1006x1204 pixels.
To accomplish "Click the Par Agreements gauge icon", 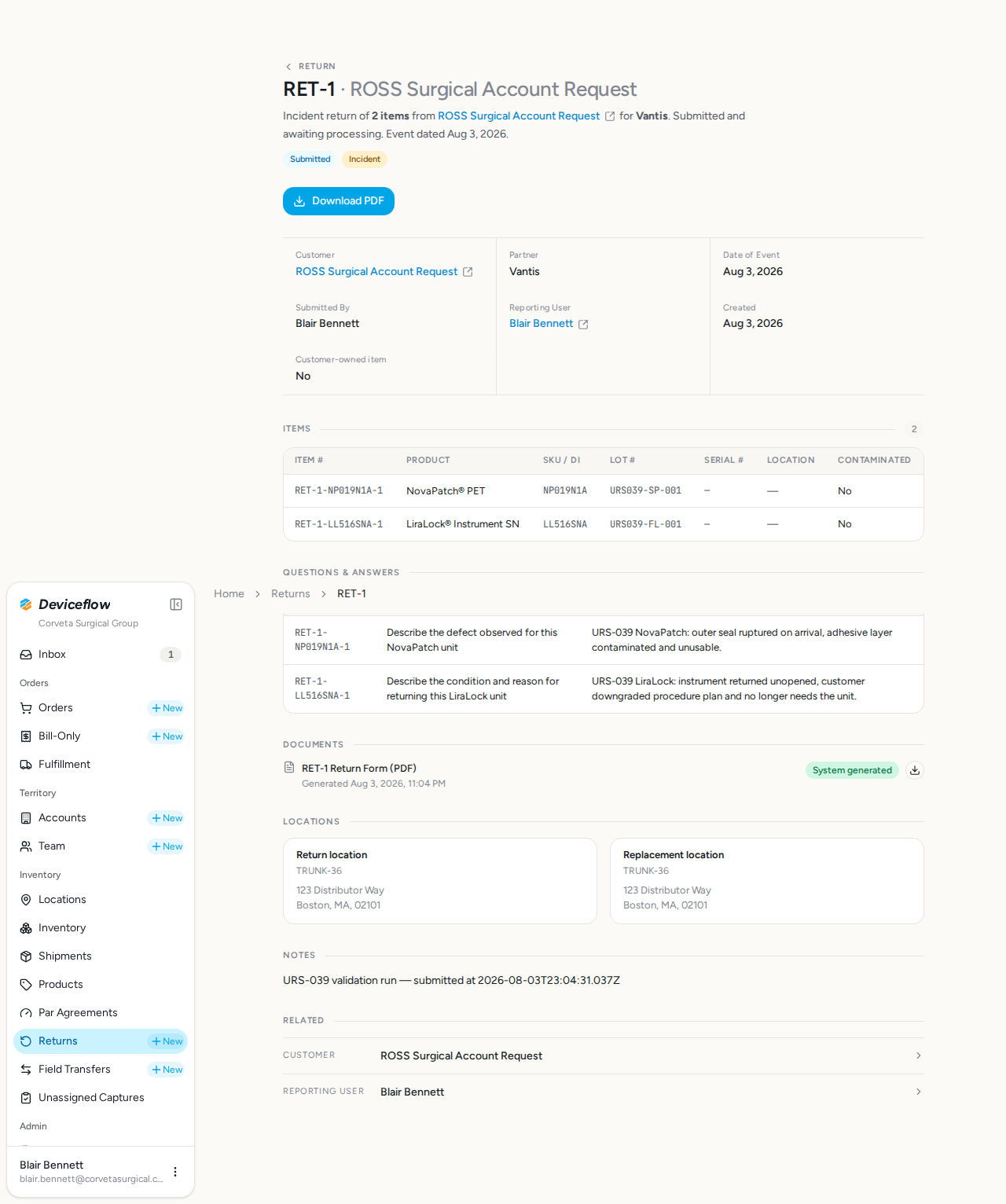I will click(x=26, y=1013).
